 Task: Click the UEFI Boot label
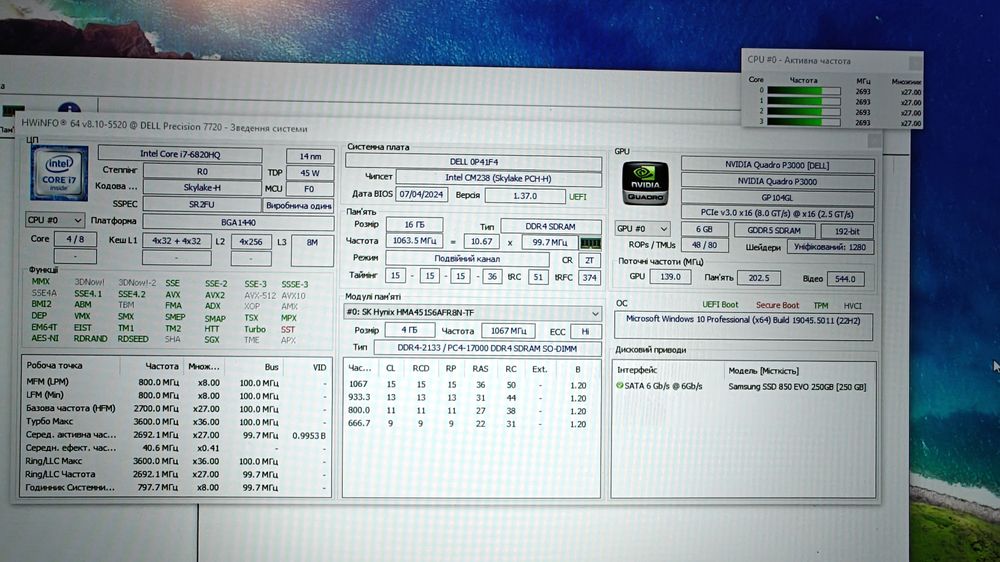point(720,304)
